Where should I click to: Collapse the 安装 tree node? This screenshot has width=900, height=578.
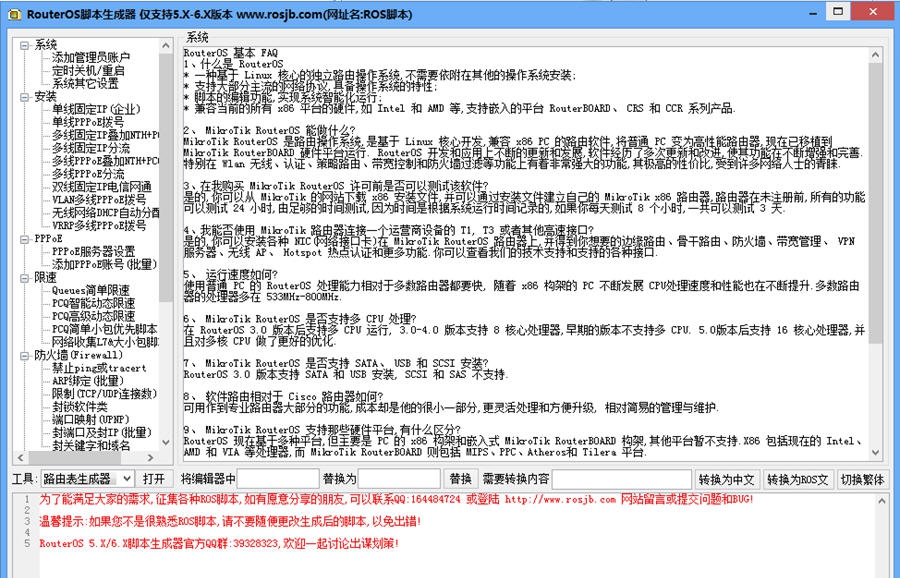[x=25, y=96]
